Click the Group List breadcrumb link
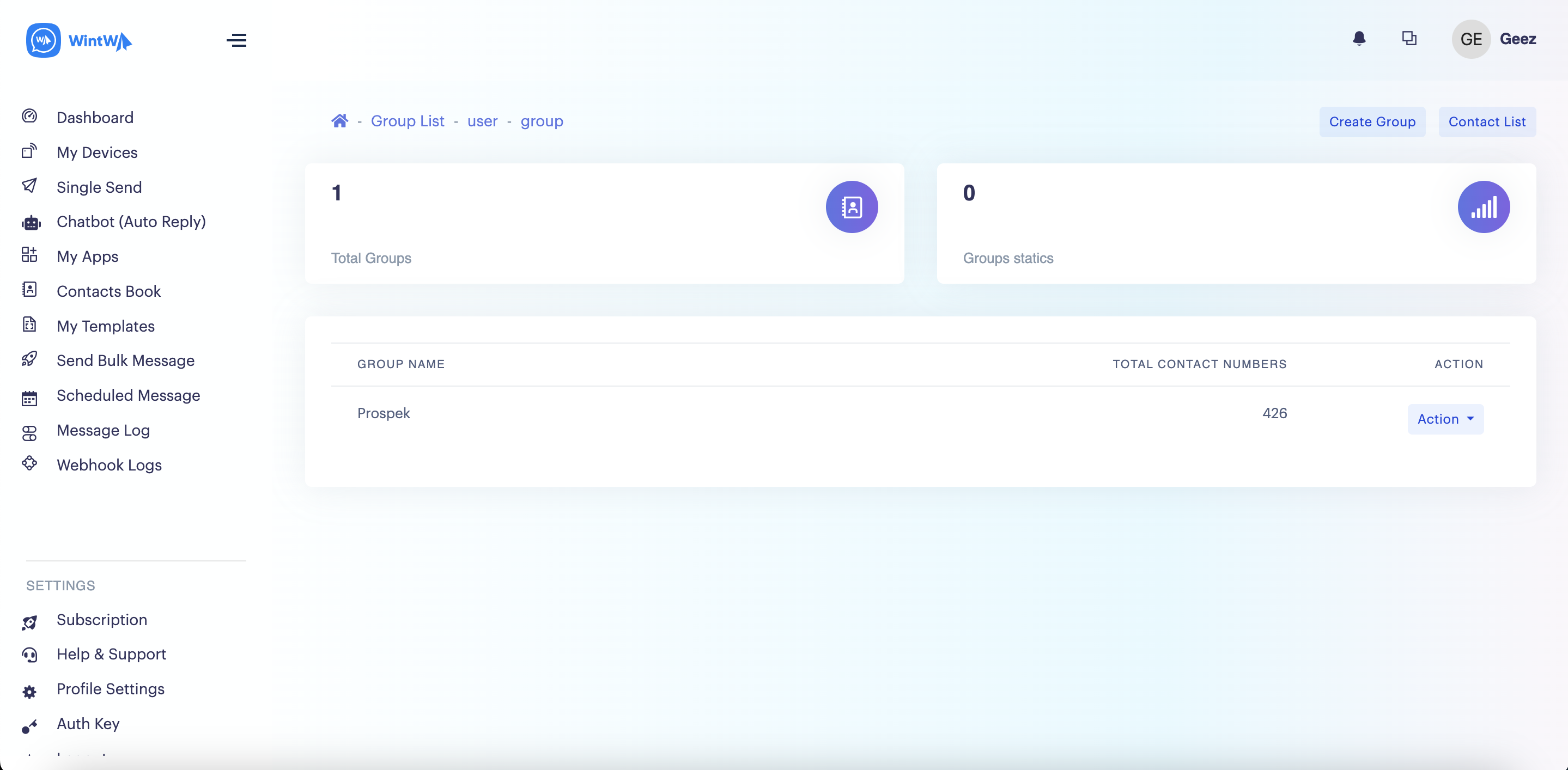Image resolution: width=1568 pixels, height=770 pixels. (x=407, y=121)
